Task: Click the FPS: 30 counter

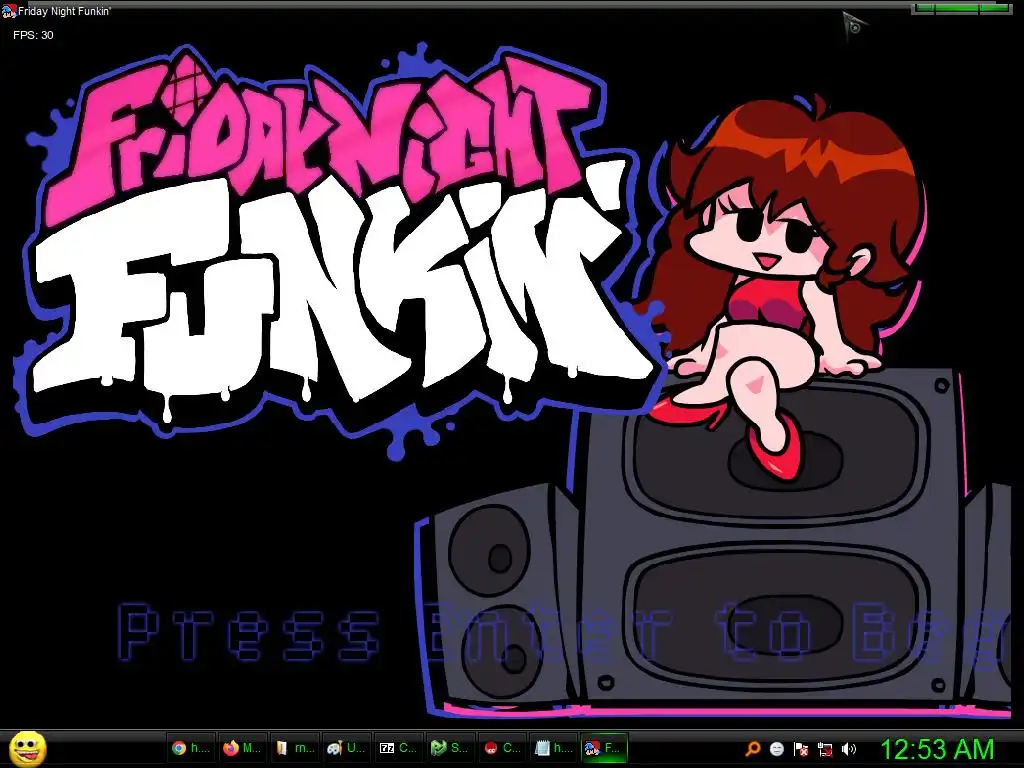Action: click(33, 35)
